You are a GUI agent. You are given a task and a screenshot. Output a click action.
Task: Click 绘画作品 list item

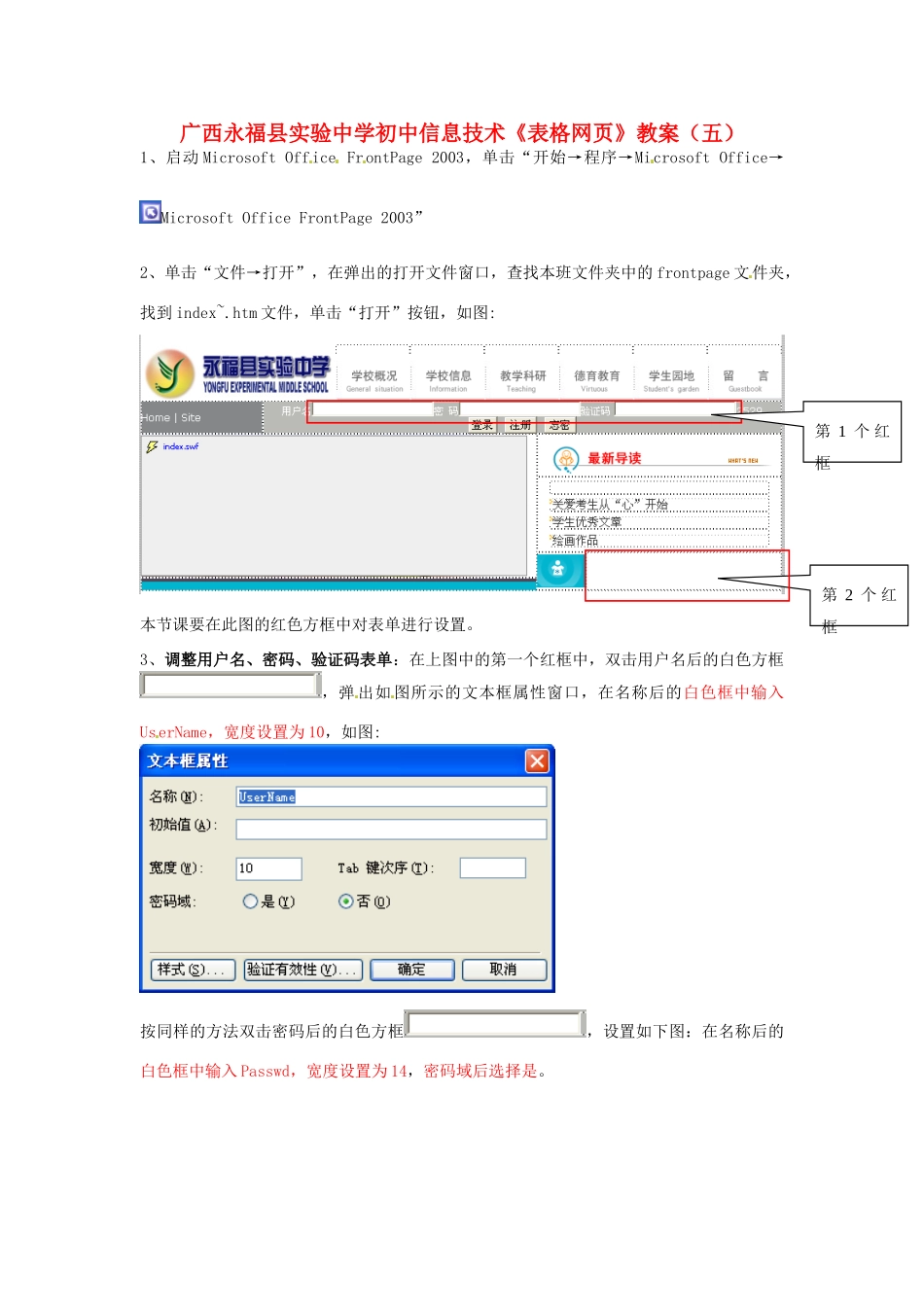coord(575,541)
